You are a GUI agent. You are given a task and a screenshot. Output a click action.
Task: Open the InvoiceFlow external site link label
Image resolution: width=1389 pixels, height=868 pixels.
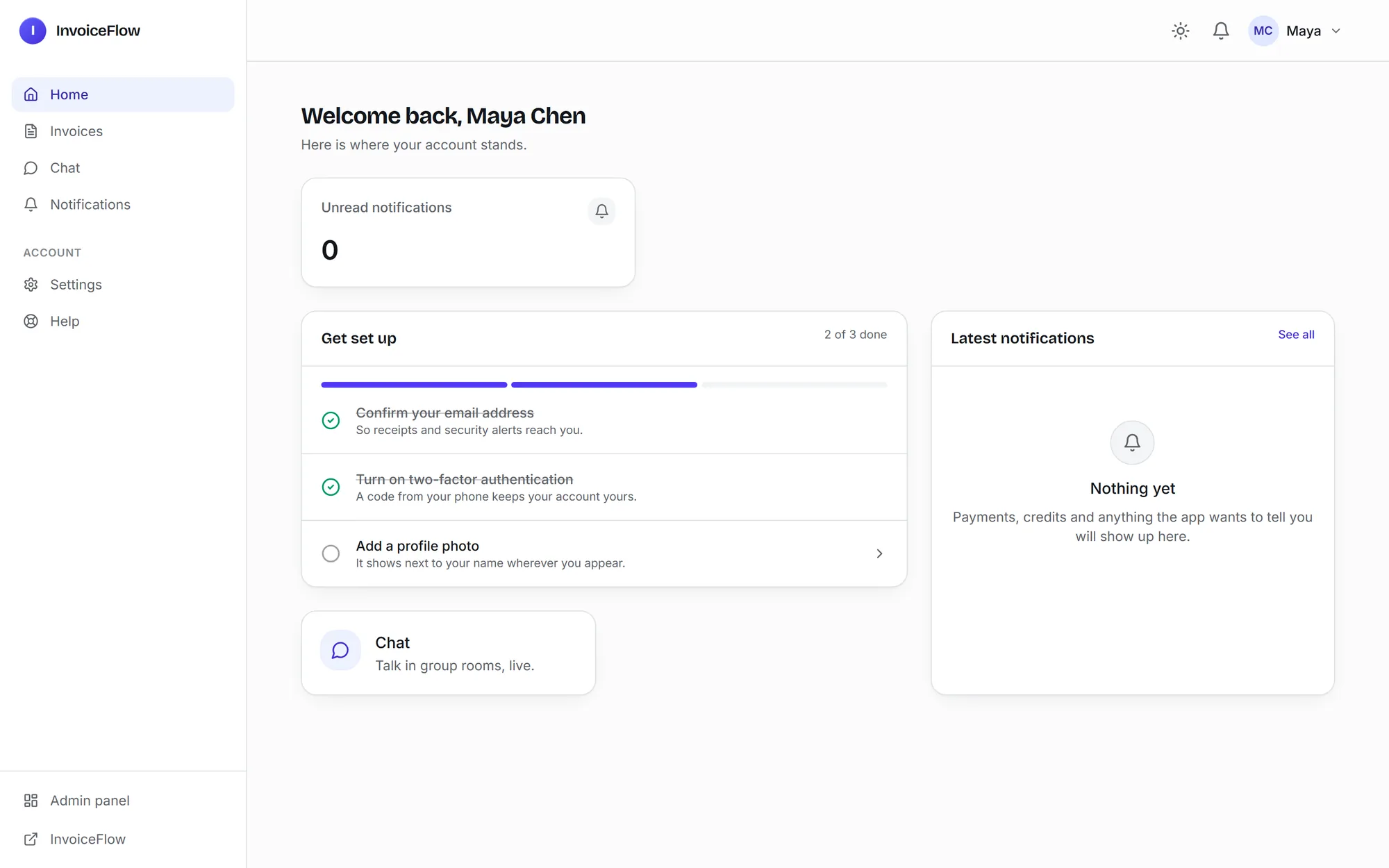pos(88,840)
